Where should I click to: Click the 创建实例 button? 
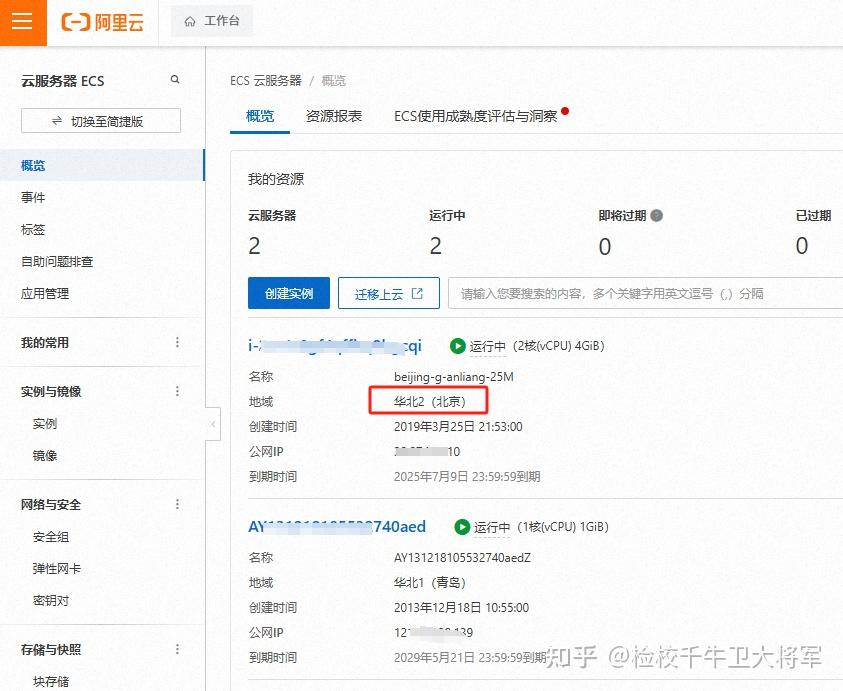[x=288, y=293]
